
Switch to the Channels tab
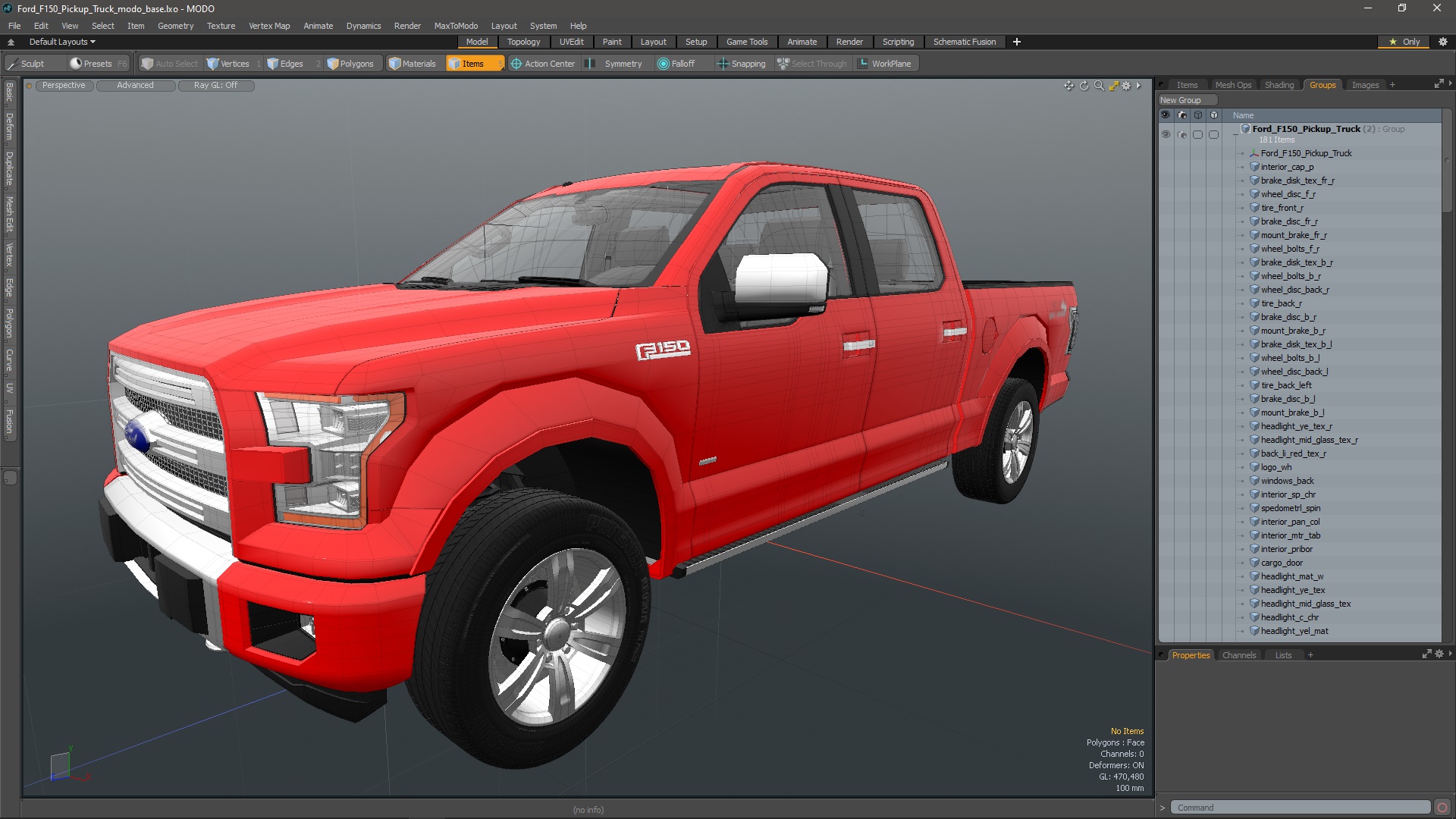point(1239,655)
